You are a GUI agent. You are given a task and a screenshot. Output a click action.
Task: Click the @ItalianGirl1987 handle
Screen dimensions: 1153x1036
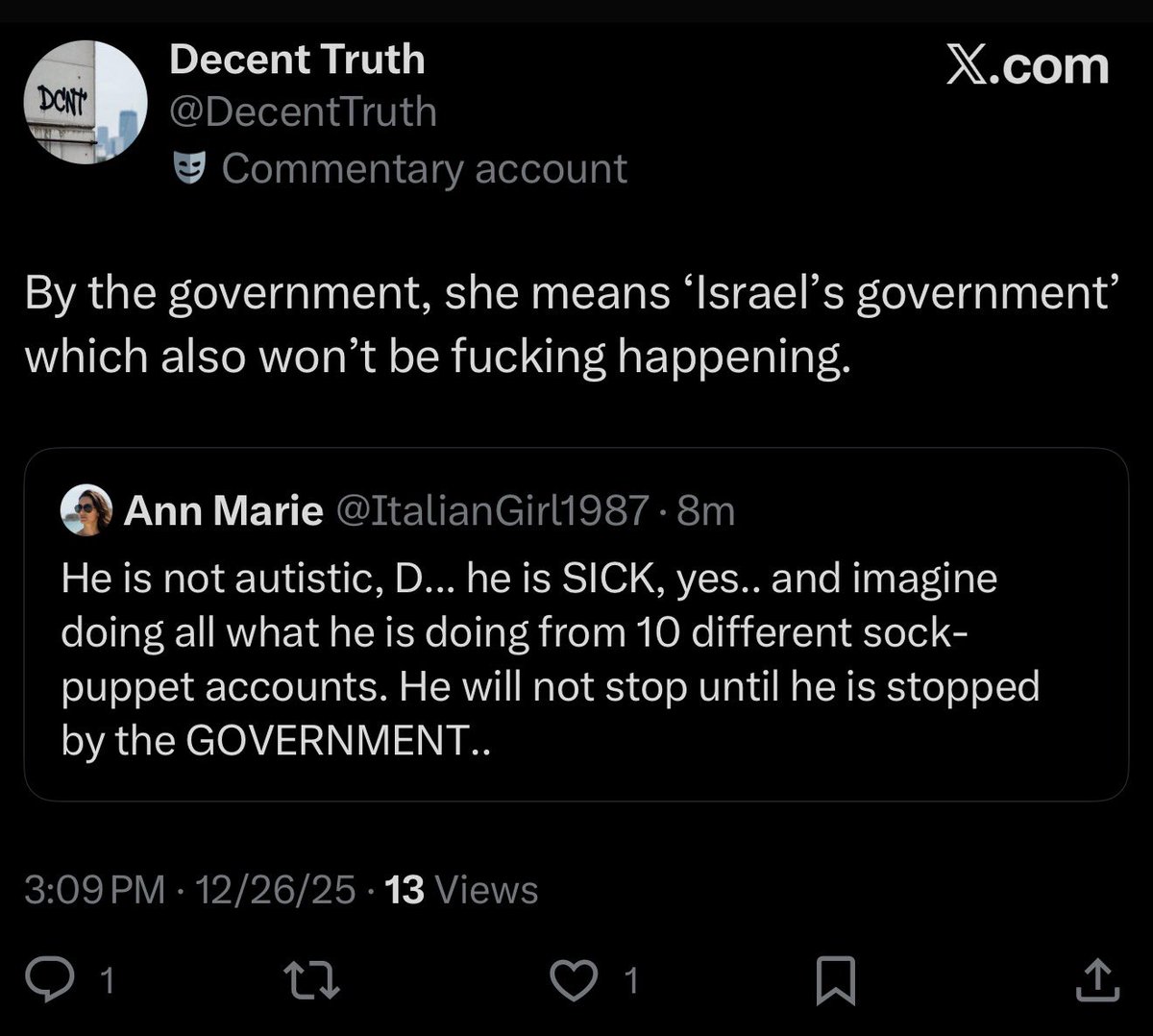(490, 510)
